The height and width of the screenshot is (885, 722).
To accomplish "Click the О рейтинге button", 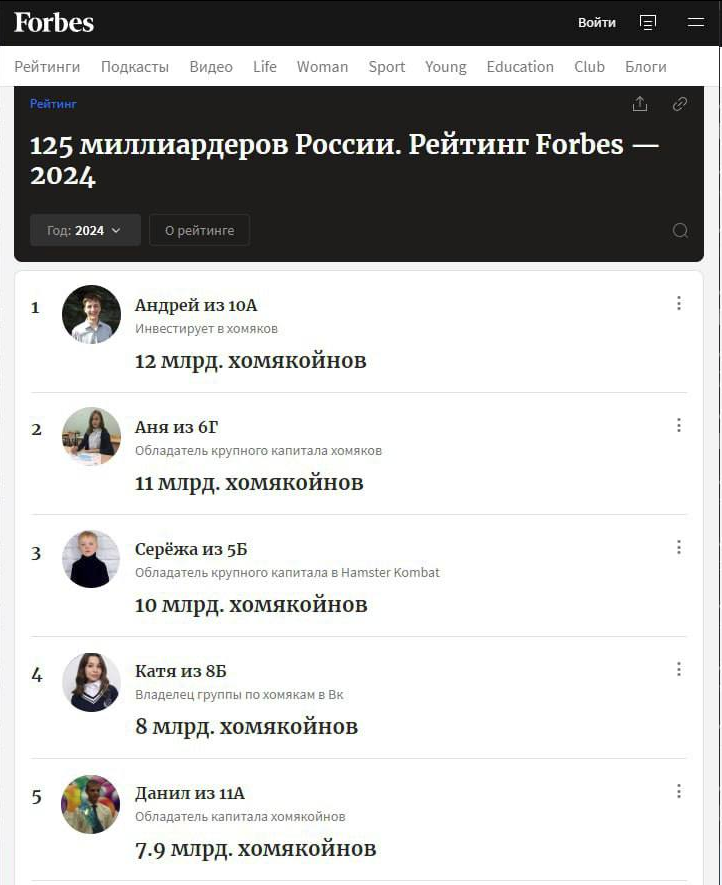I will click(x=199, y=230).
